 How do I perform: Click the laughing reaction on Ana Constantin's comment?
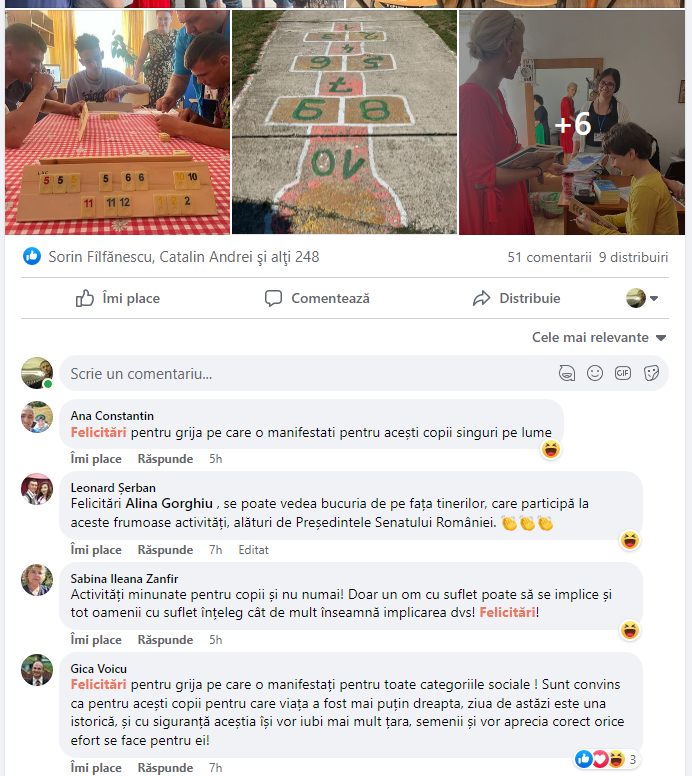click(550, 449)
